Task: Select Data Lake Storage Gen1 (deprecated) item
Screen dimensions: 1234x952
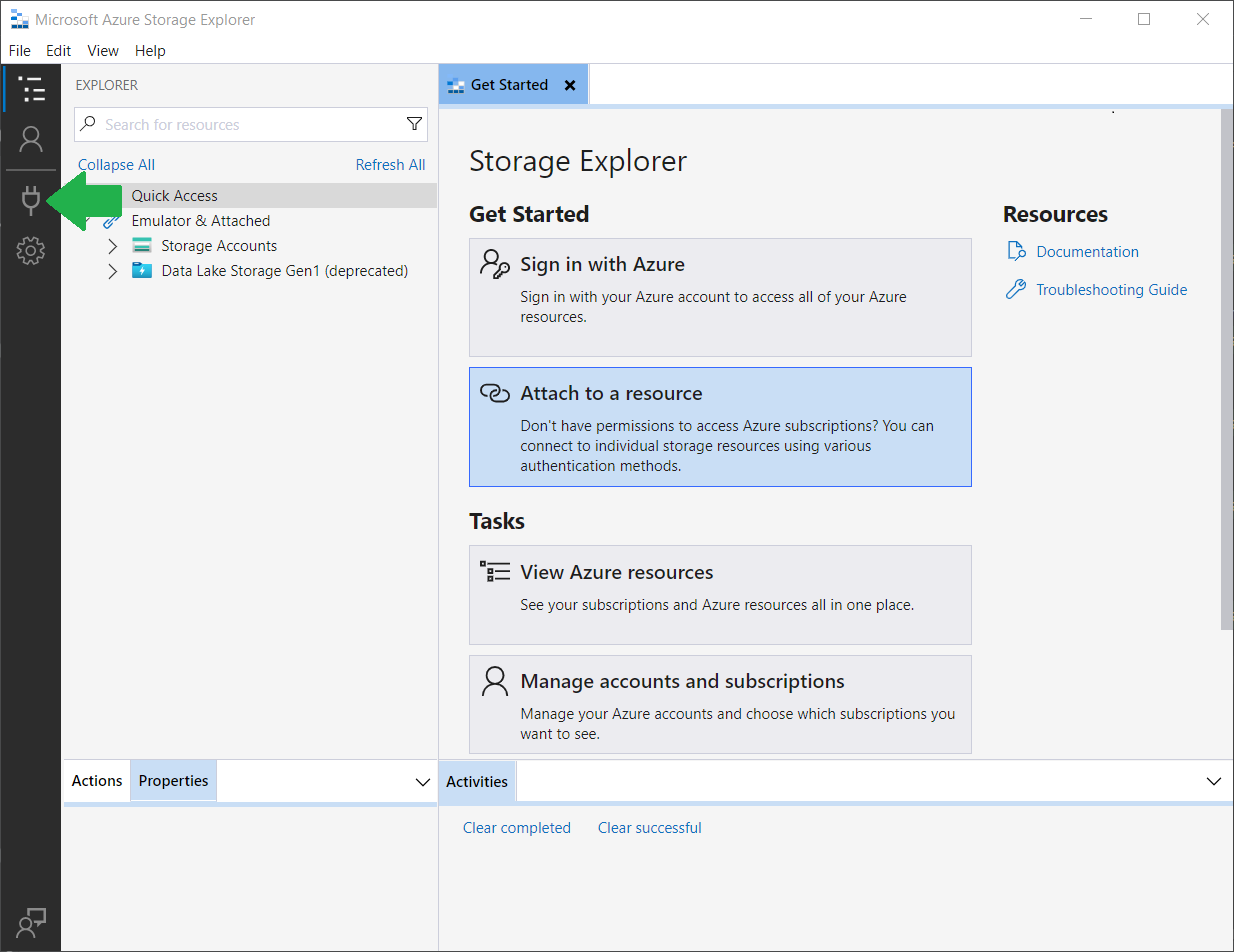Action: pyautogui.click(x=251, y=271)
